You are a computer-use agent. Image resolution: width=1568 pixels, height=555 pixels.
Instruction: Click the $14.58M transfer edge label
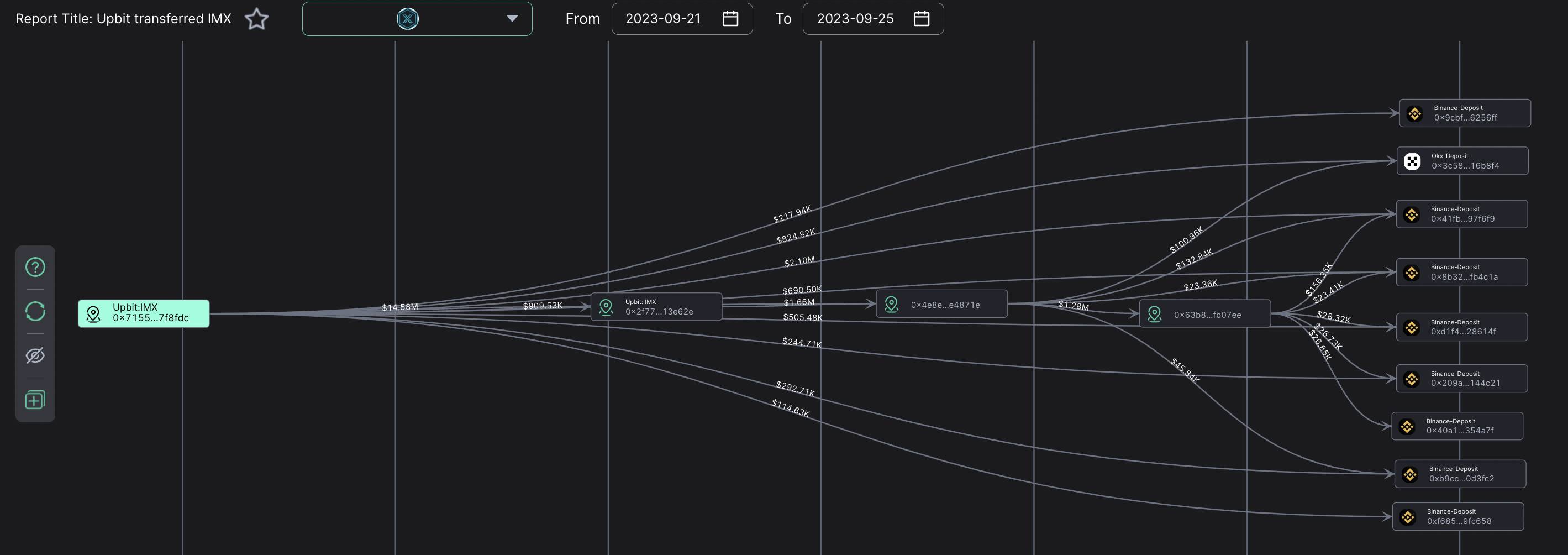point(400,307)
